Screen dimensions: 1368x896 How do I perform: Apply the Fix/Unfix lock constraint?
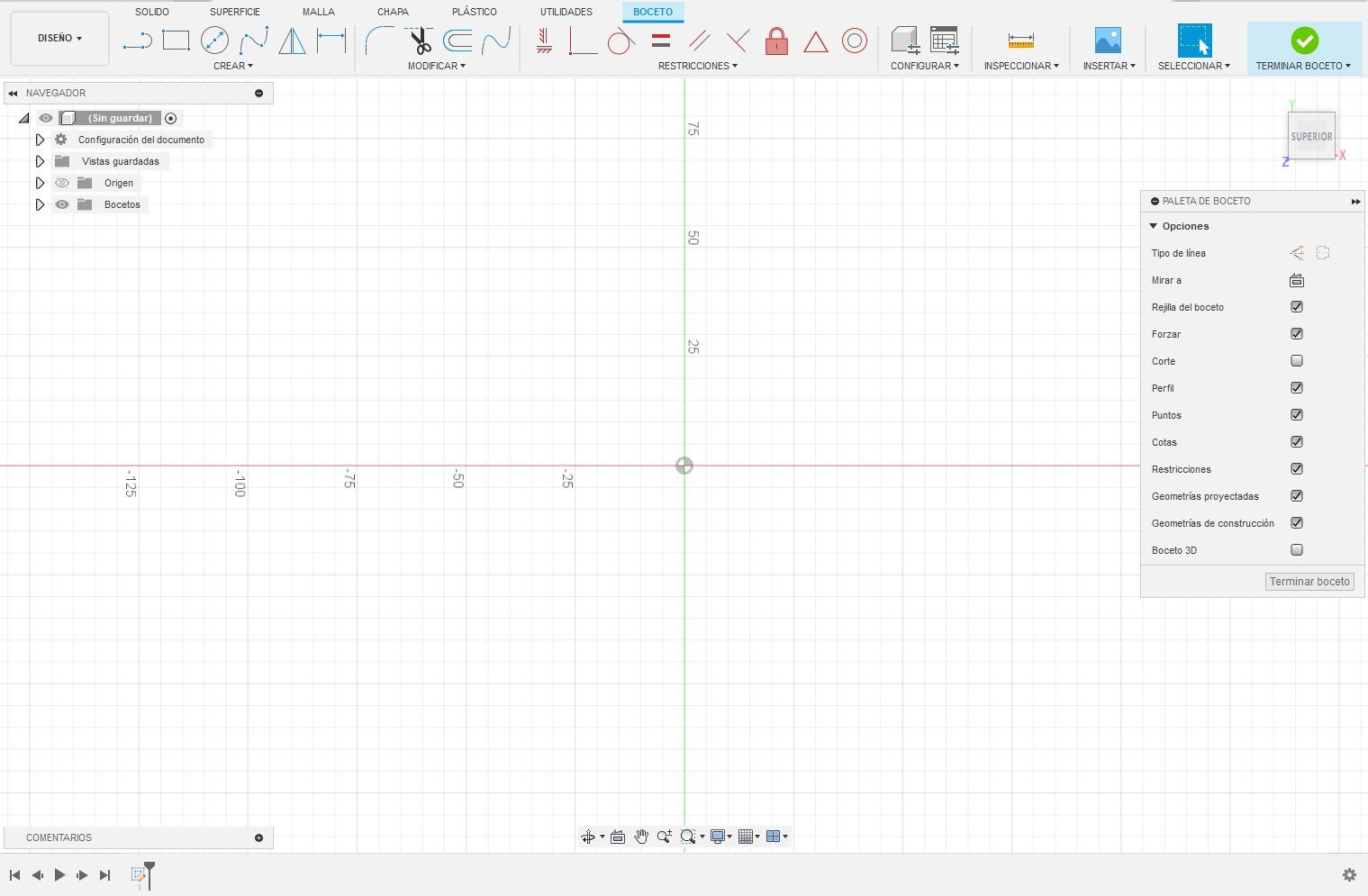click(x=776, y=41)
